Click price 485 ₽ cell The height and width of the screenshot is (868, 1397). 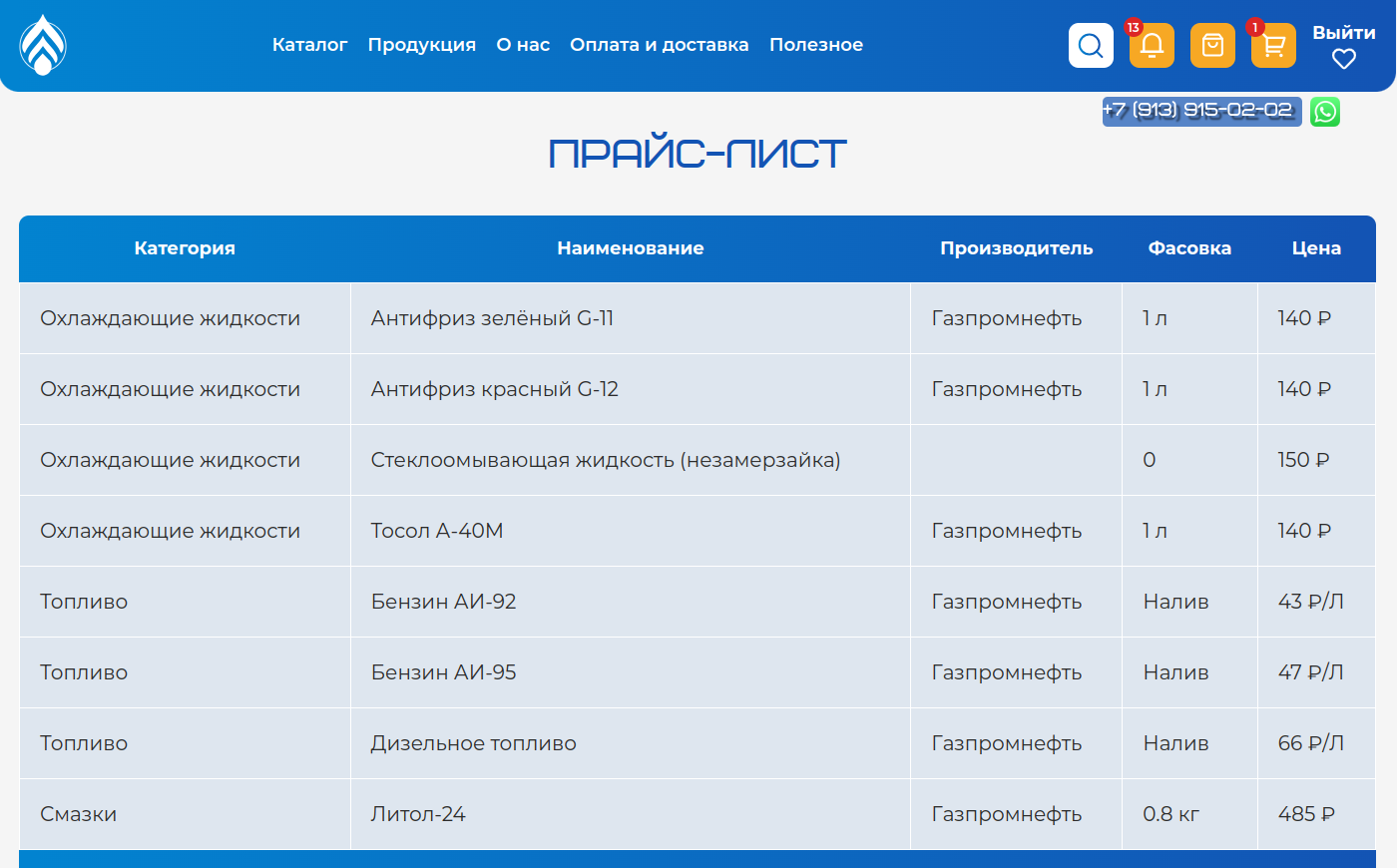point(1316,814)
